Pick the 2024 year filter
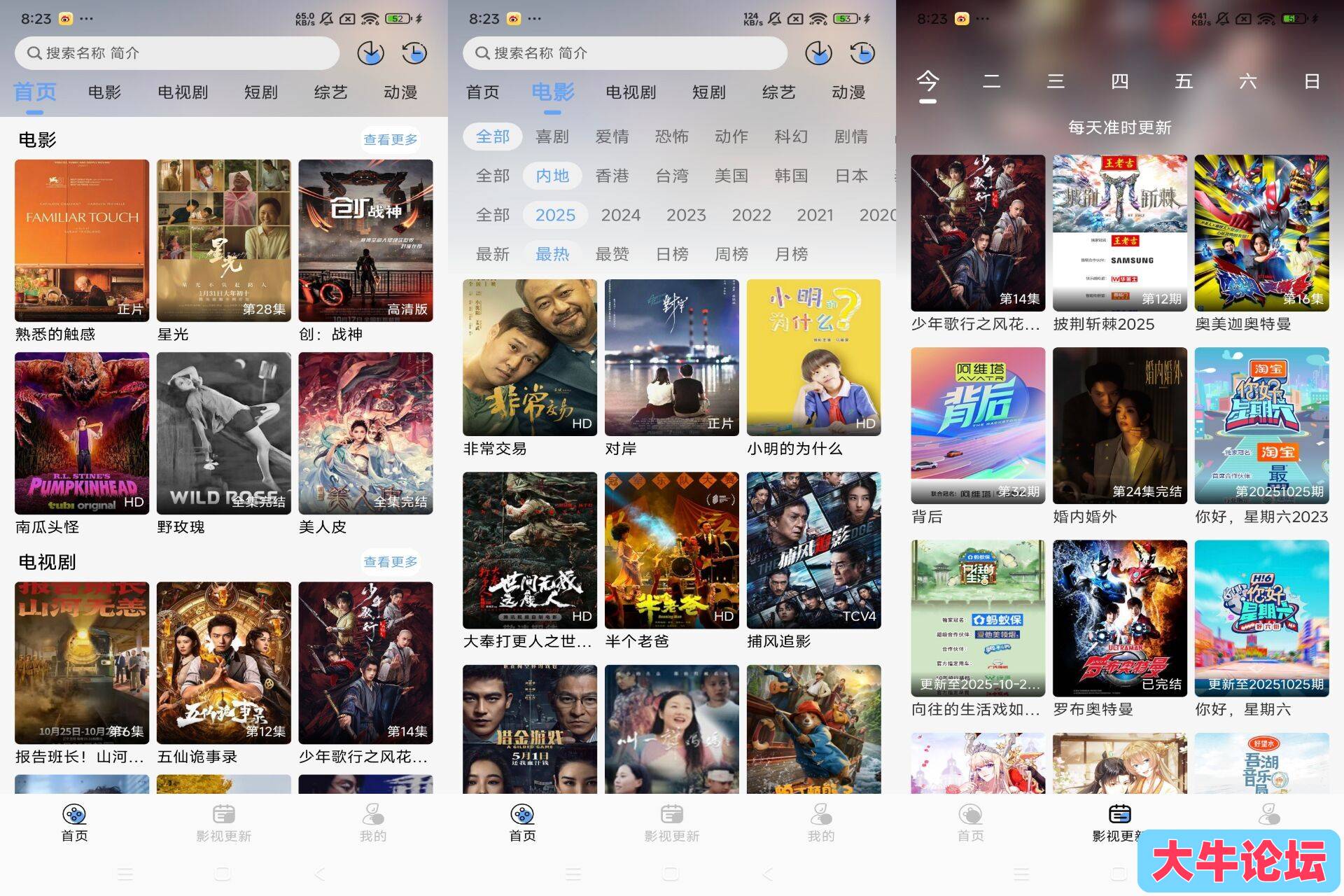Screen dimensions: 1344x896 coord(620,215)
